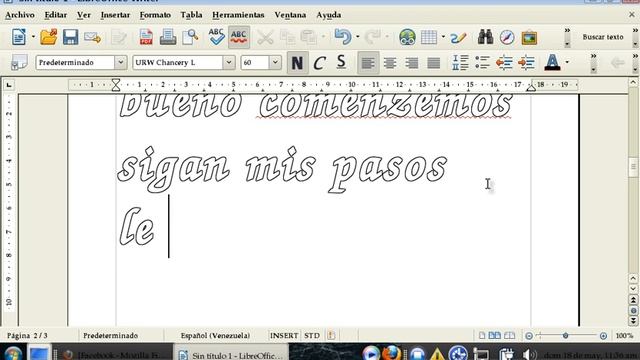The image size is (640, 360).
Task: Zoom in with the plus button
Action: click(x=603, y=336)
